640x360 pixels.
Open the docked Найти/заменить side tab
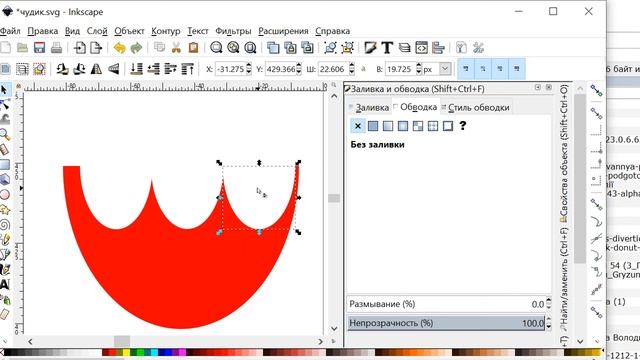tap(564, 279)
